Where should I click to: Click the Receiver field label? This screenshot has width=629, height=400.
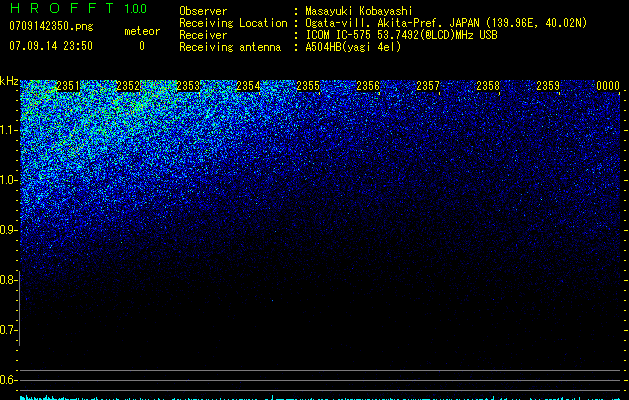pyautogui.click(x=203, y=35)
